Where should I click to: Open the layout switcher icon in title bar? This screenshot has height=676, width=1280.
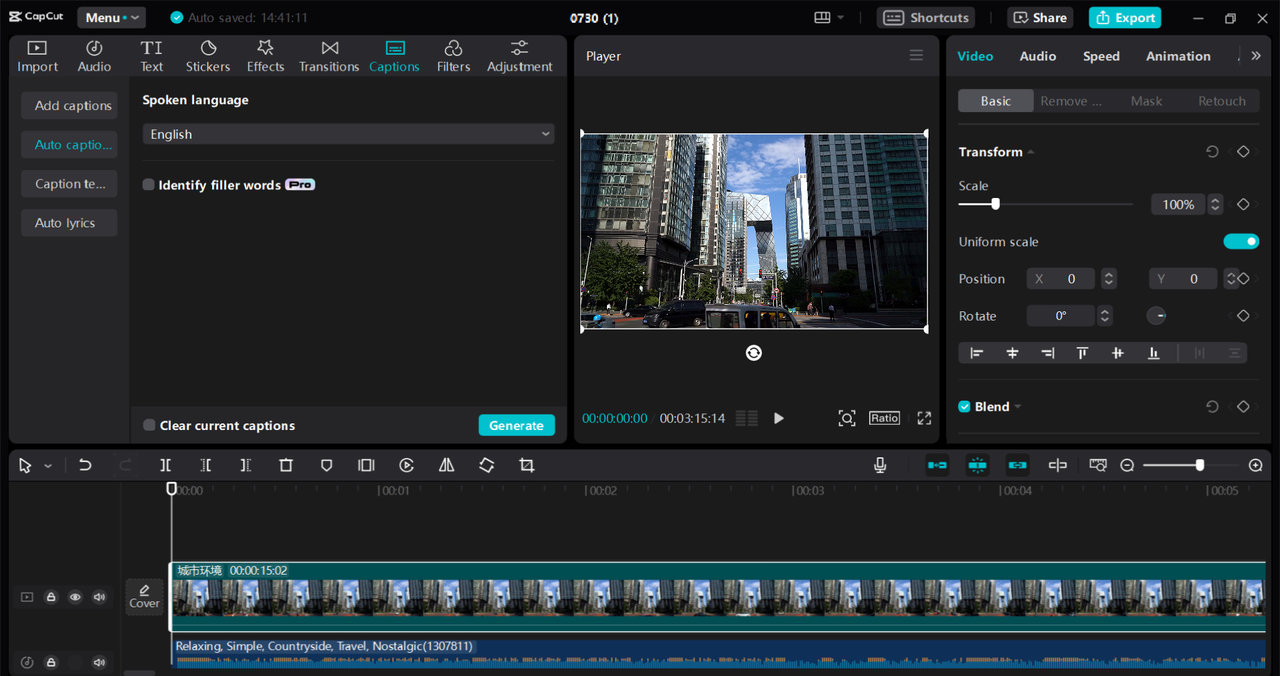coord(829,18)
